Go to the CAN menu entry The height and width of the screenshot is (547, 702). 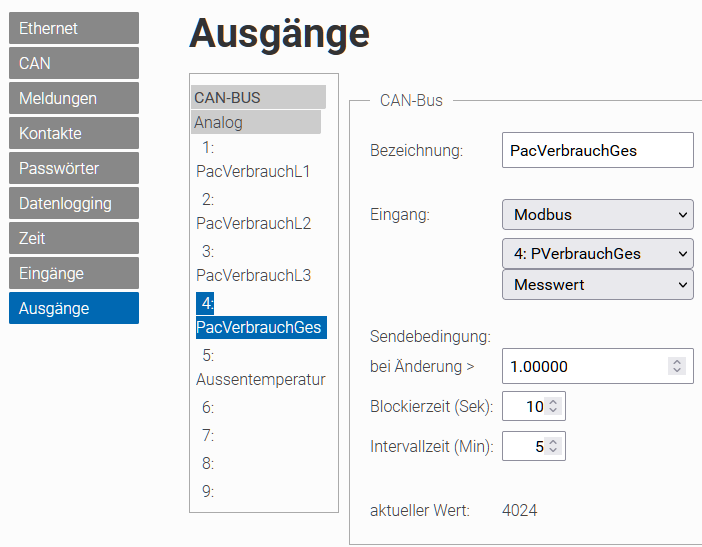74,63
